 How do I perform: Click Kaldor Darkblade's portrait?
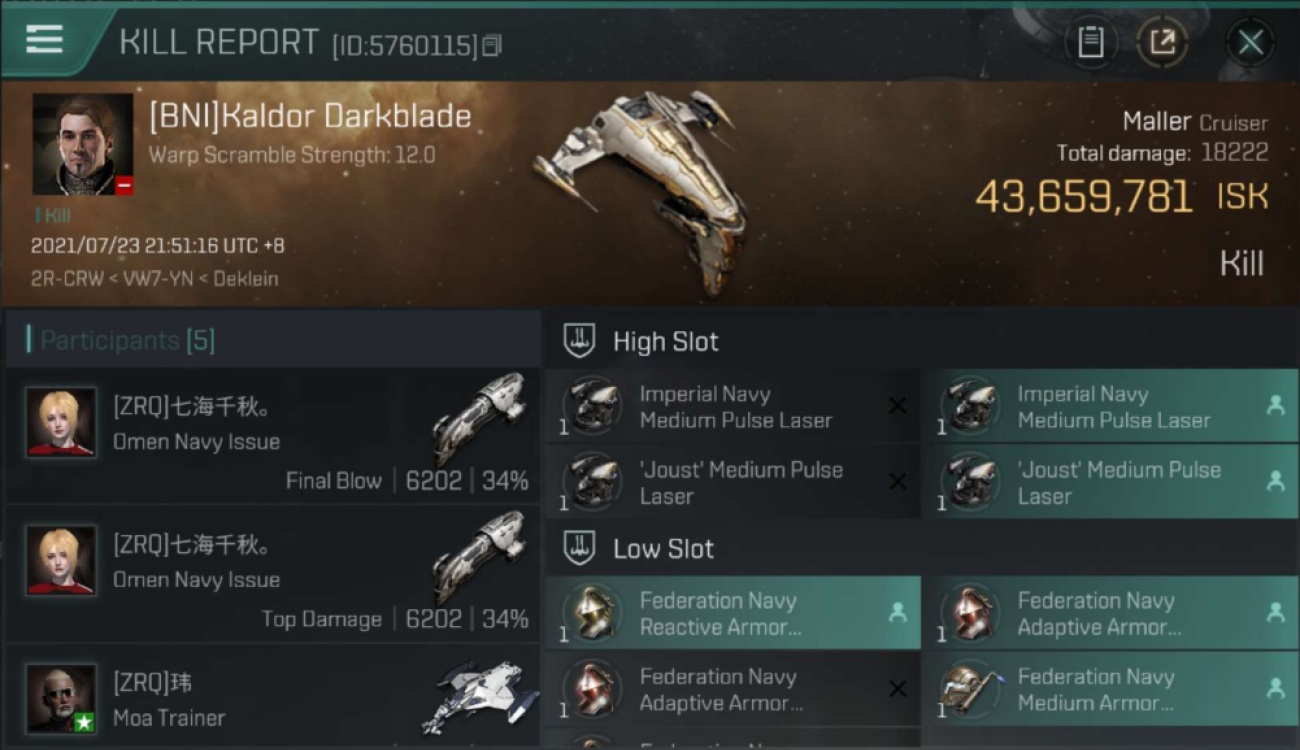point(83,145)
